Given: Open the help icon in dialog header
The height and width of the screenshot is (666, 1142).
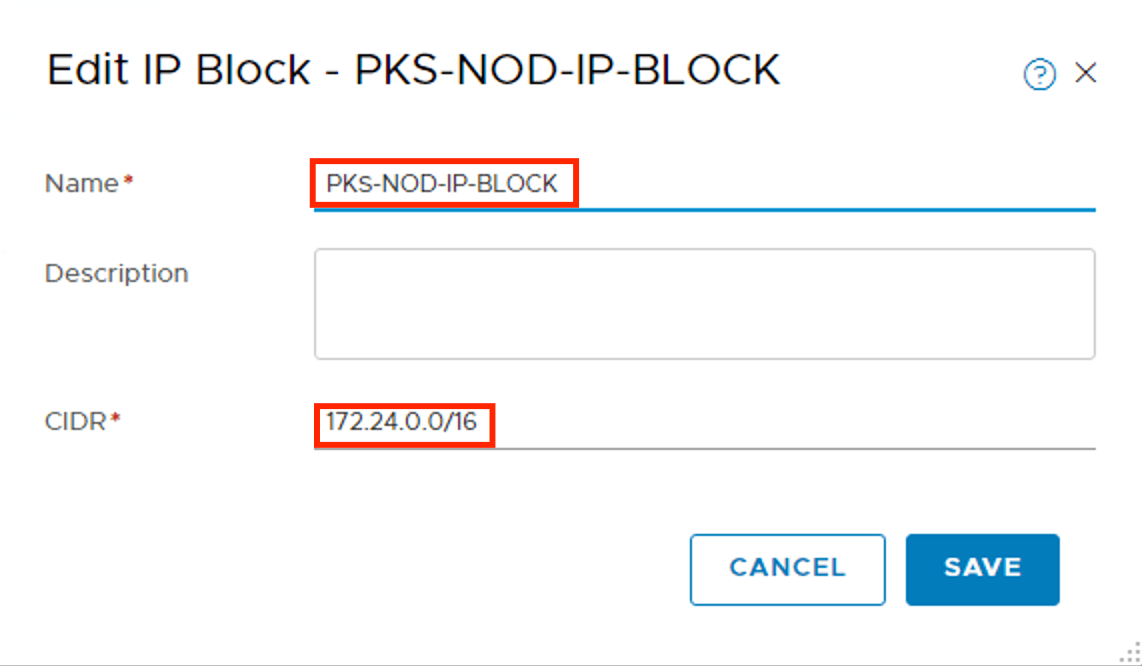Looking at the screenshot, I should pyautogui.click(x=1039, y=74).
